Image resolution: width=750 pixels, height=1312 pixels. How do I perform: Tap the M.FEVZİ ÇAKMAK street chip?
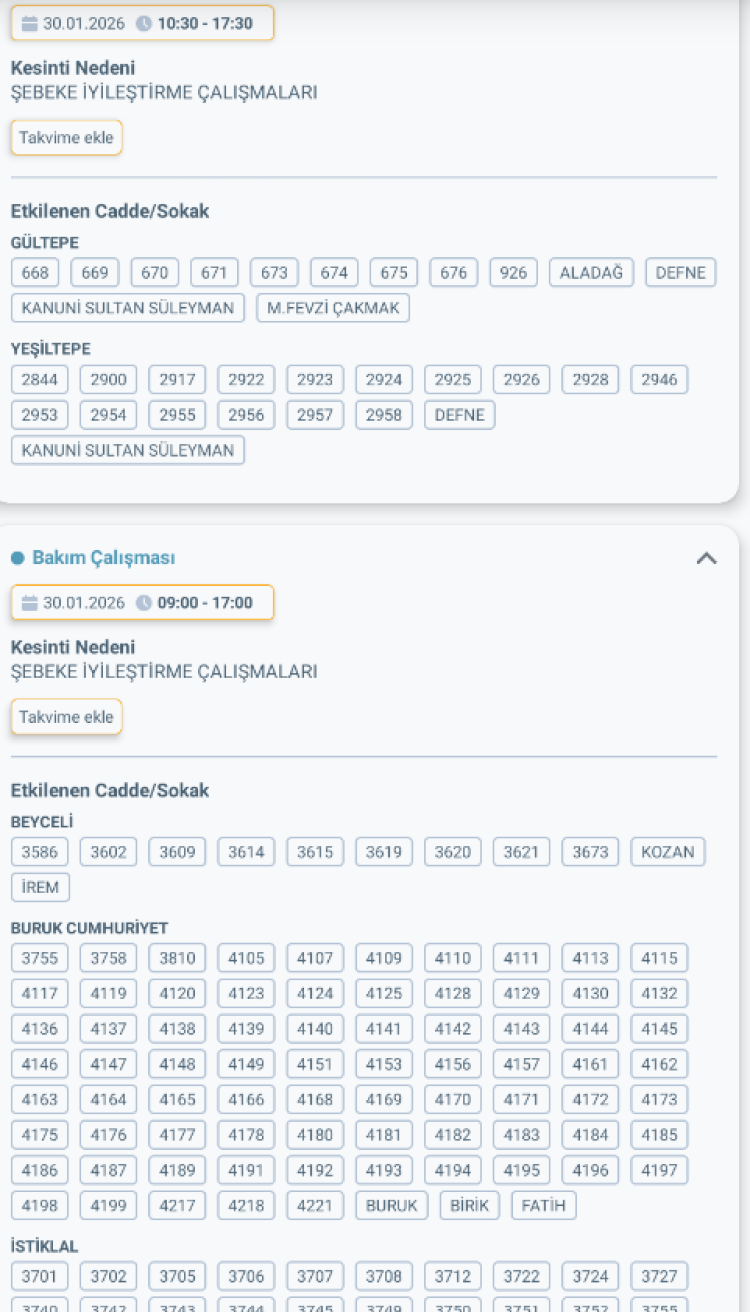pyautogui.click(x=333, y=308)
